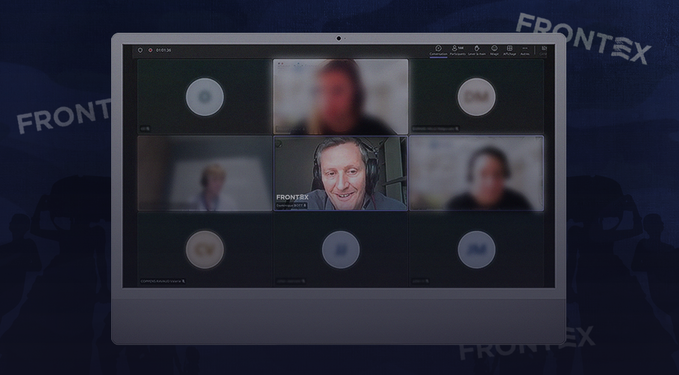
Task: Toggle the camera with the crossed-out icon
Action: [543, 50]
